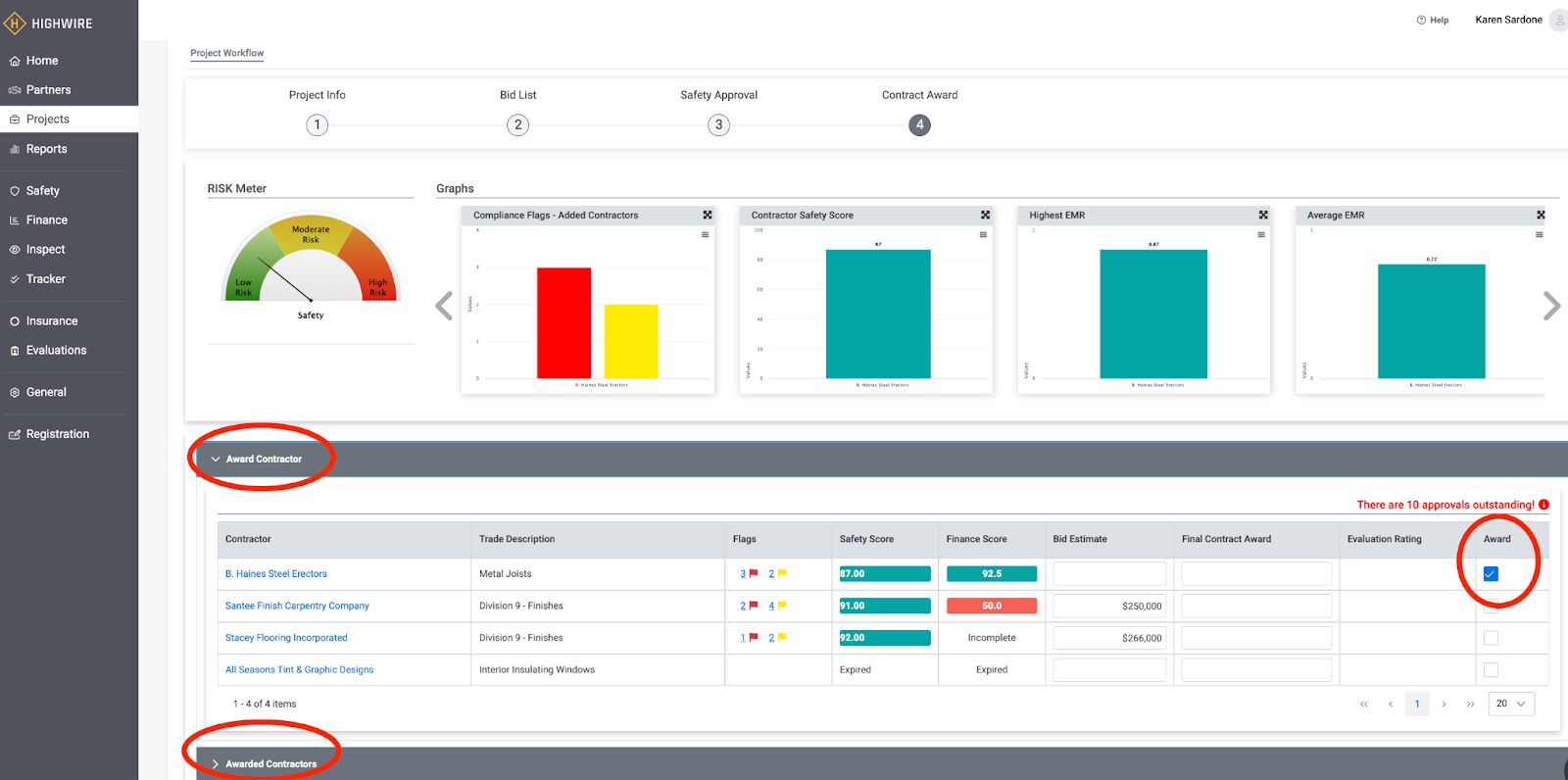This screenshot has height=780, width=1568.
Task: Maximize Highest EMR graph
Action: coord(1263,215)
